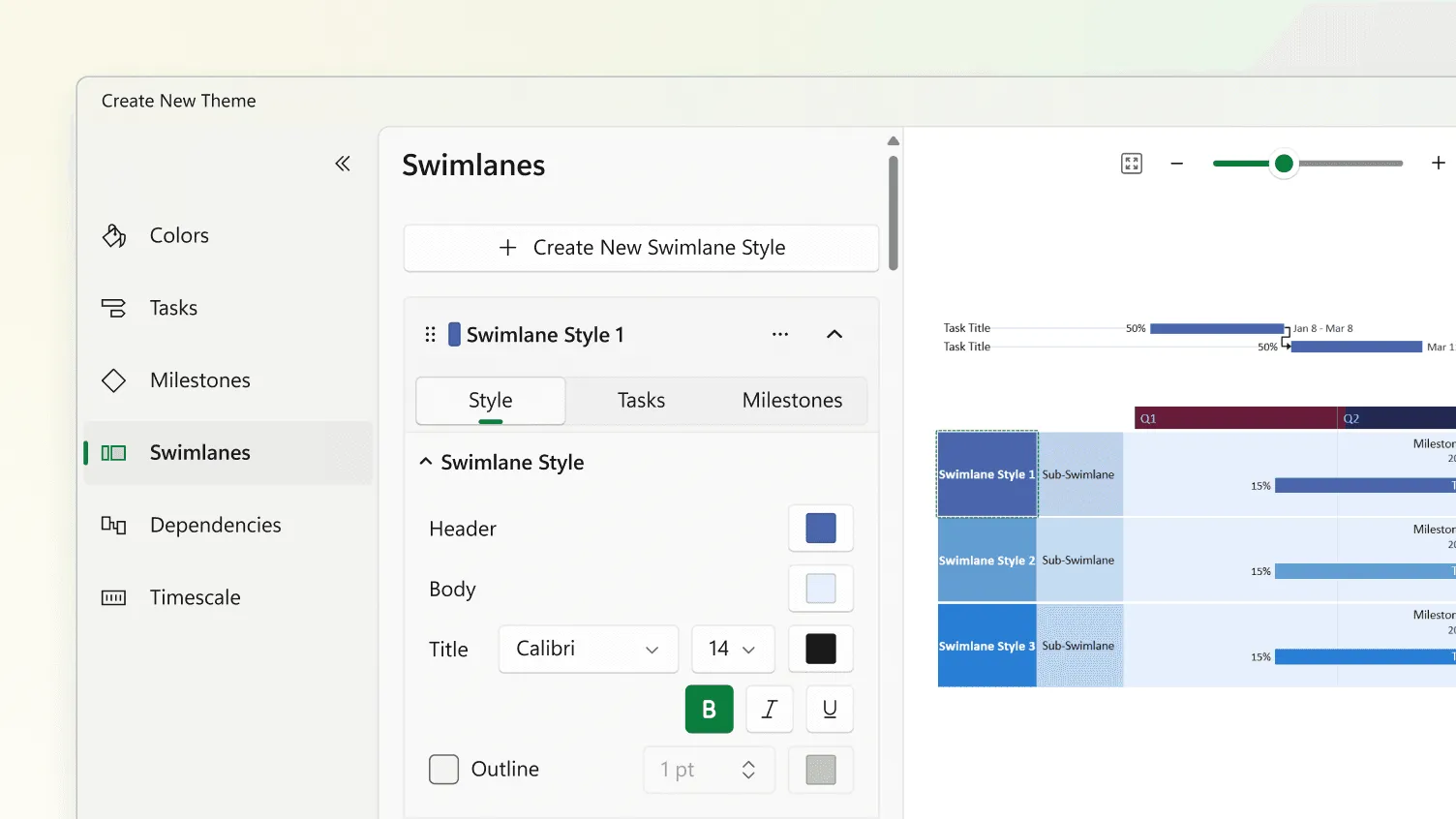Zoom in the preview with plus
The width and height of the screenshot is (1456, 819).
click(x=1439, y=164)
